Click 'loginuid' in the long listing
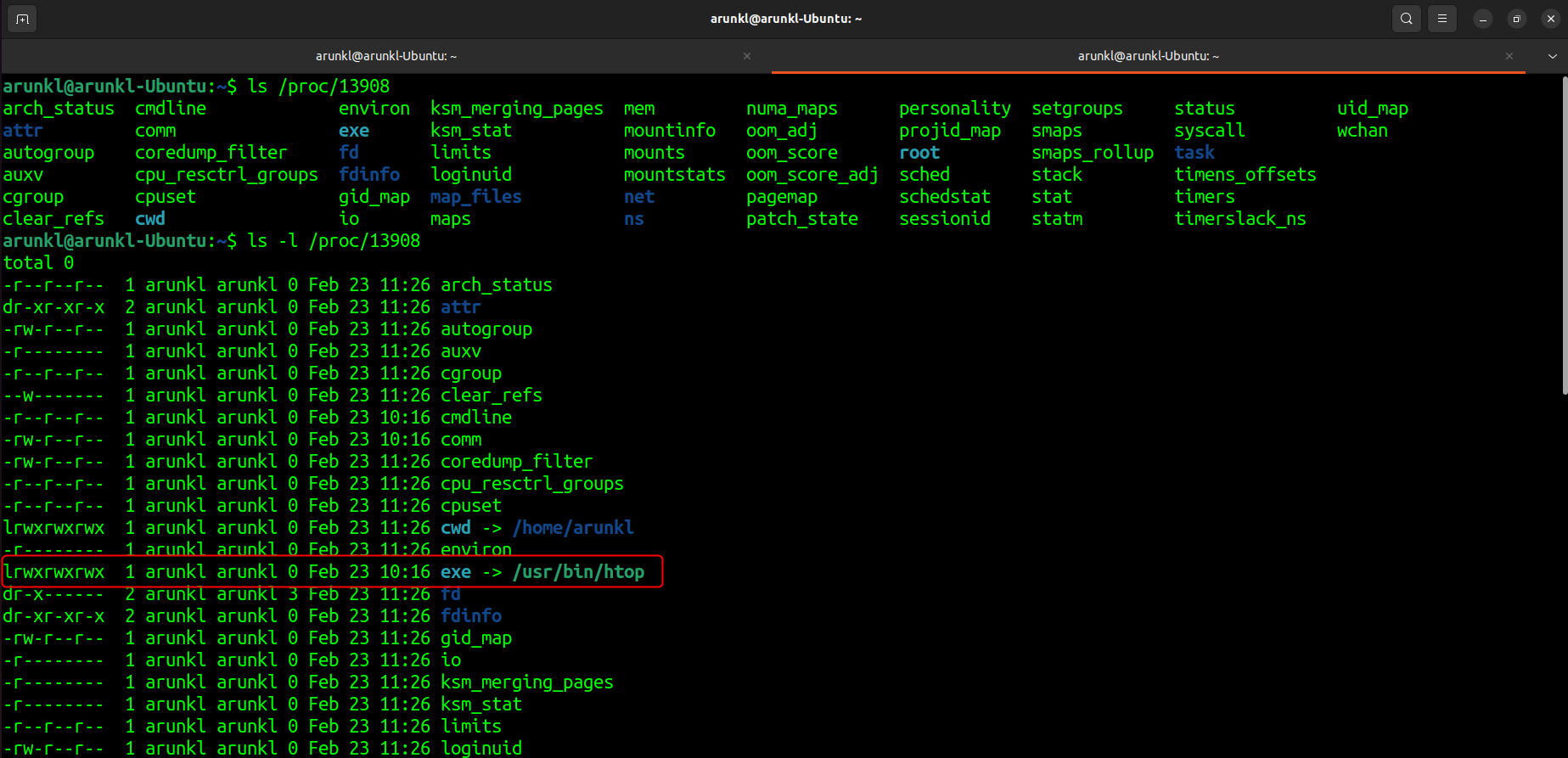This screenshot has width=1568, height=758. pyautogui.click(x=481, y=749)
